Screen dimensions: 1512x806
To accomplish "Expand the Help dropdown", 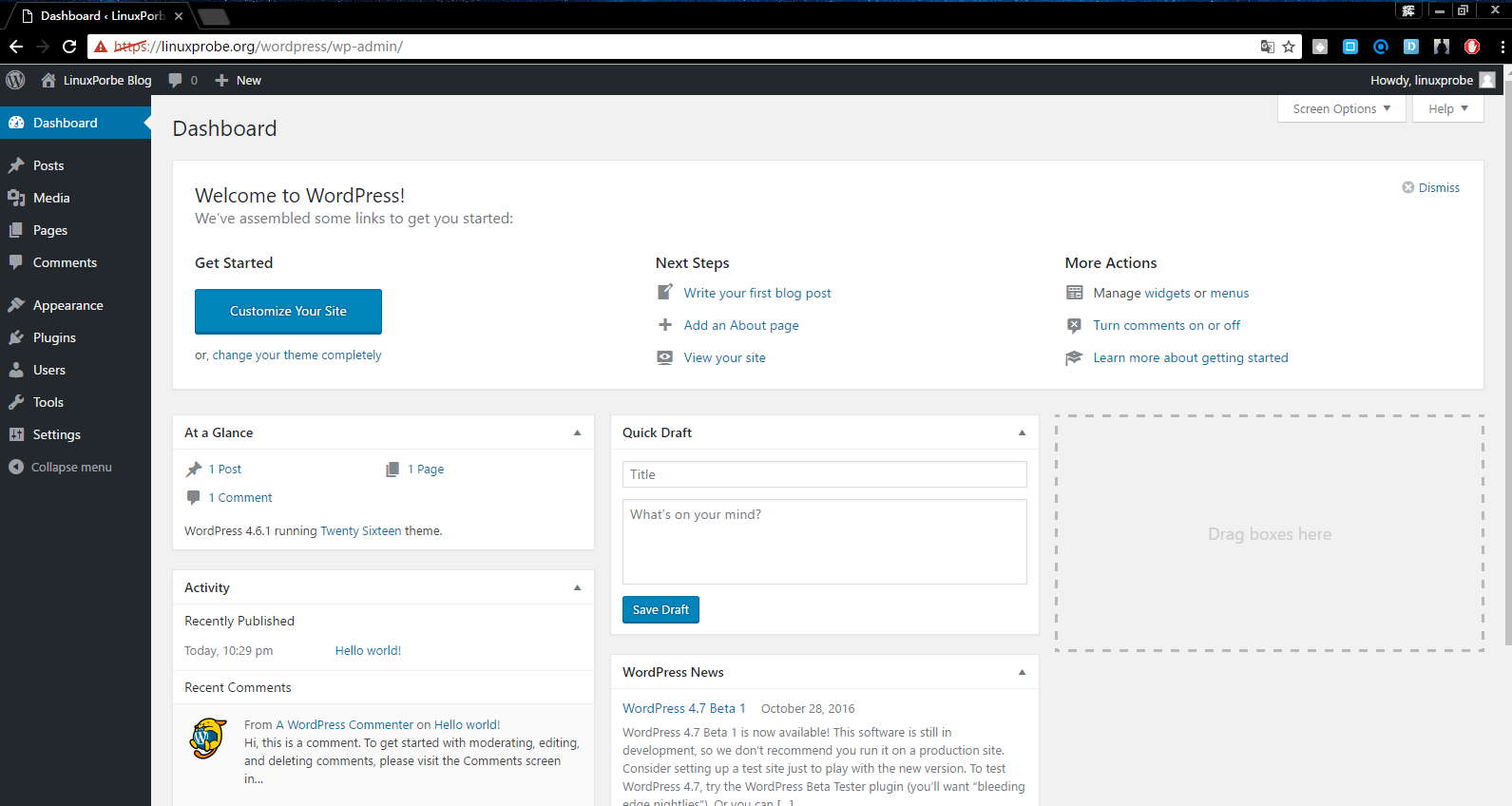I will (1448, 108).
